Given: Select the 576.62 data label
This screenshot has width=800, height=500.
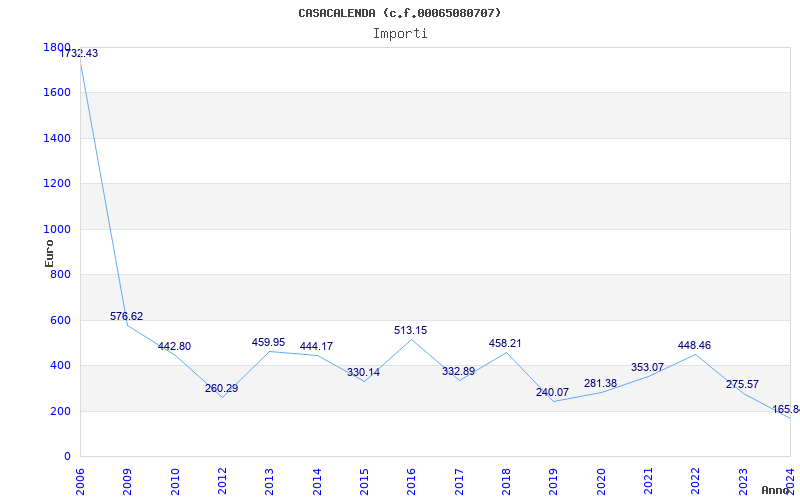Looking at the screenshot, I should [x=127, y=316].
